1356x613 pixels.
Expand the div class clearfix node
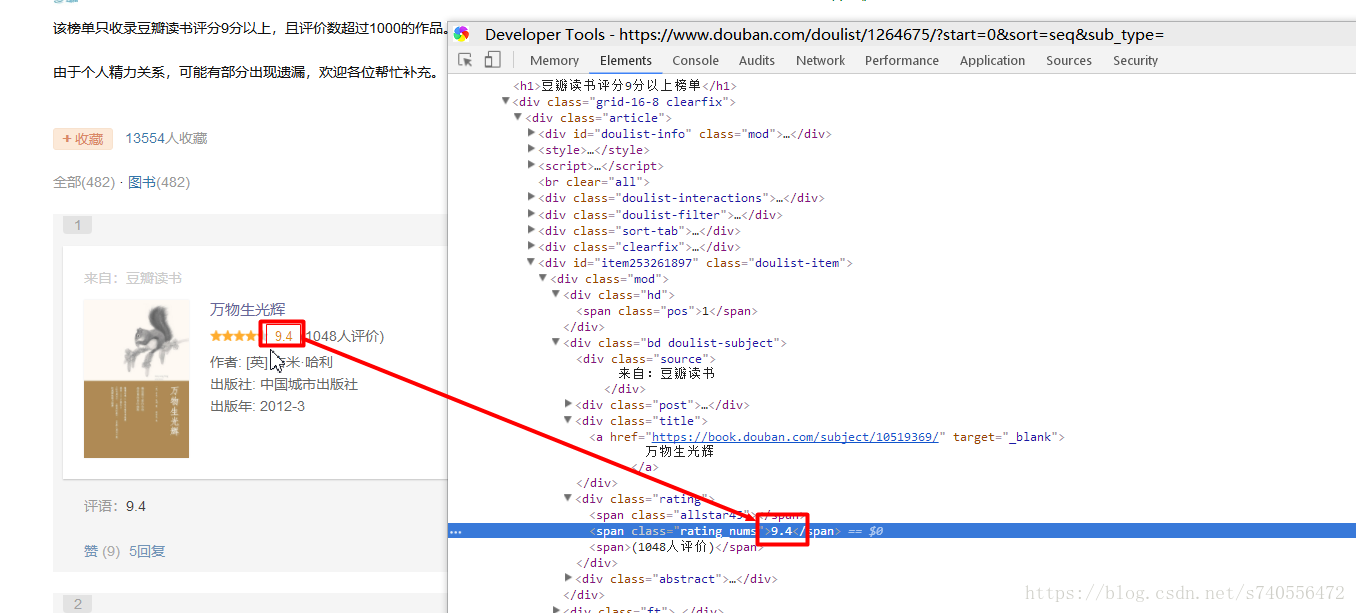point(531,247)
